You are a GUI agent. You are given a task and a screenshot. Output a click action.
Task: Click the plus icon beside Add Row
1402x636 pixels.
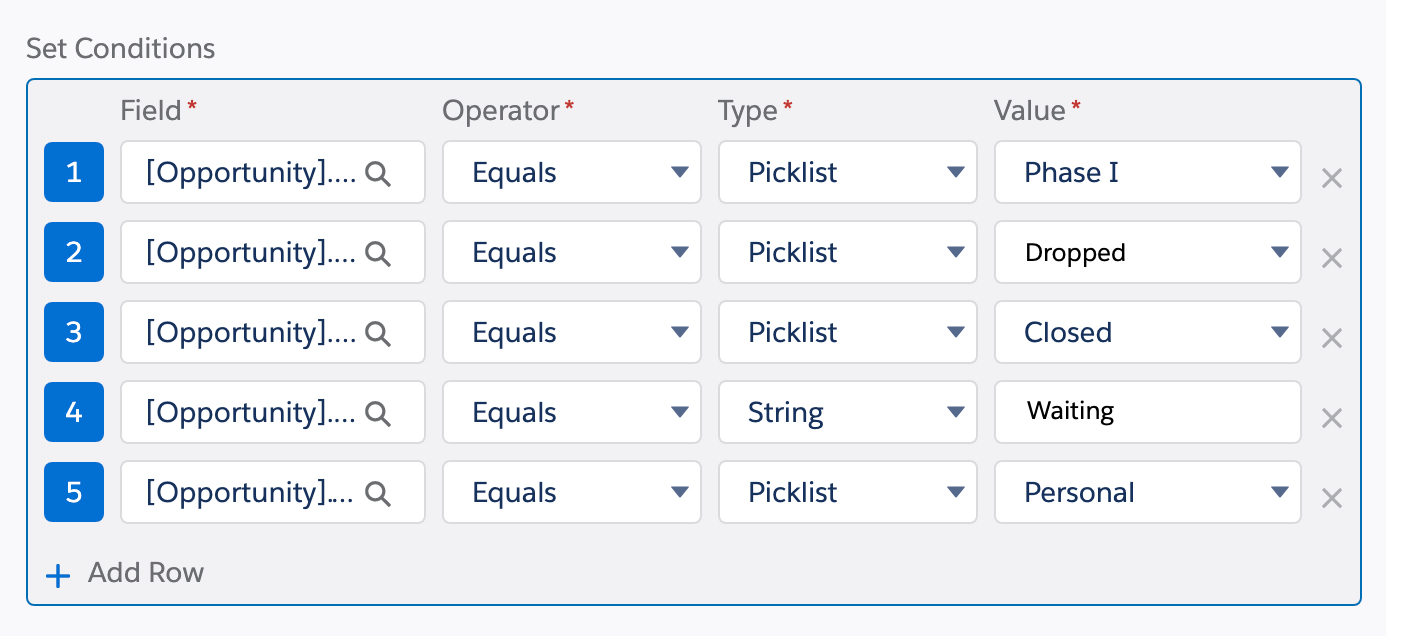pos(59,576)
